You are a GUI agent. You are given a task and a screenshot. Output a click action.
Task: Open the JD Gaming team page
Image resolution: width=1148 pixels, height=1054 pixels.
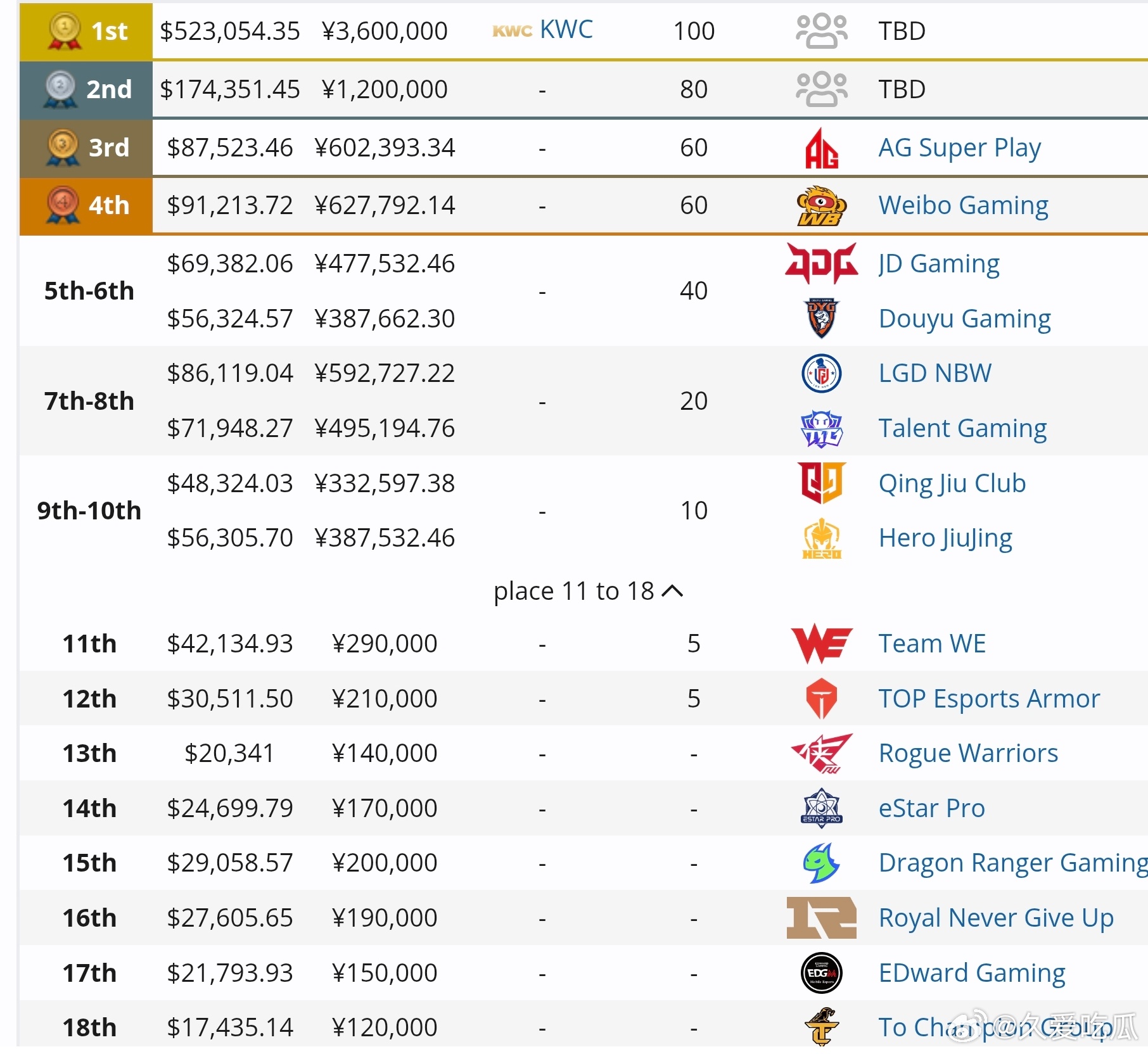tap(940, 263)
